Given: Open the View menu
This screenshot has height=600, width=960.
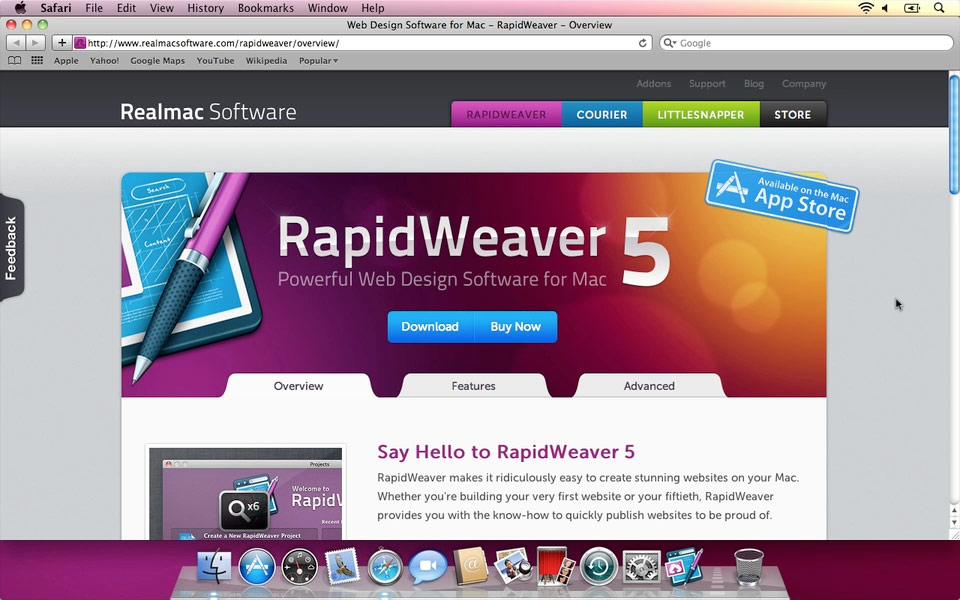Looking at the screenshot, I should click(162, 8).
